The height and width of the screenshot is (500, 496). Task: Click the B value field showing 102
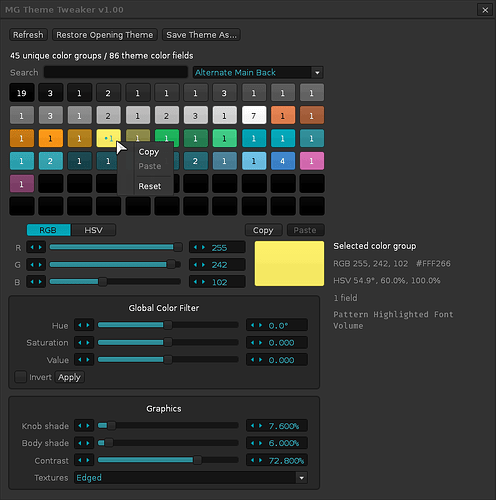217,282
